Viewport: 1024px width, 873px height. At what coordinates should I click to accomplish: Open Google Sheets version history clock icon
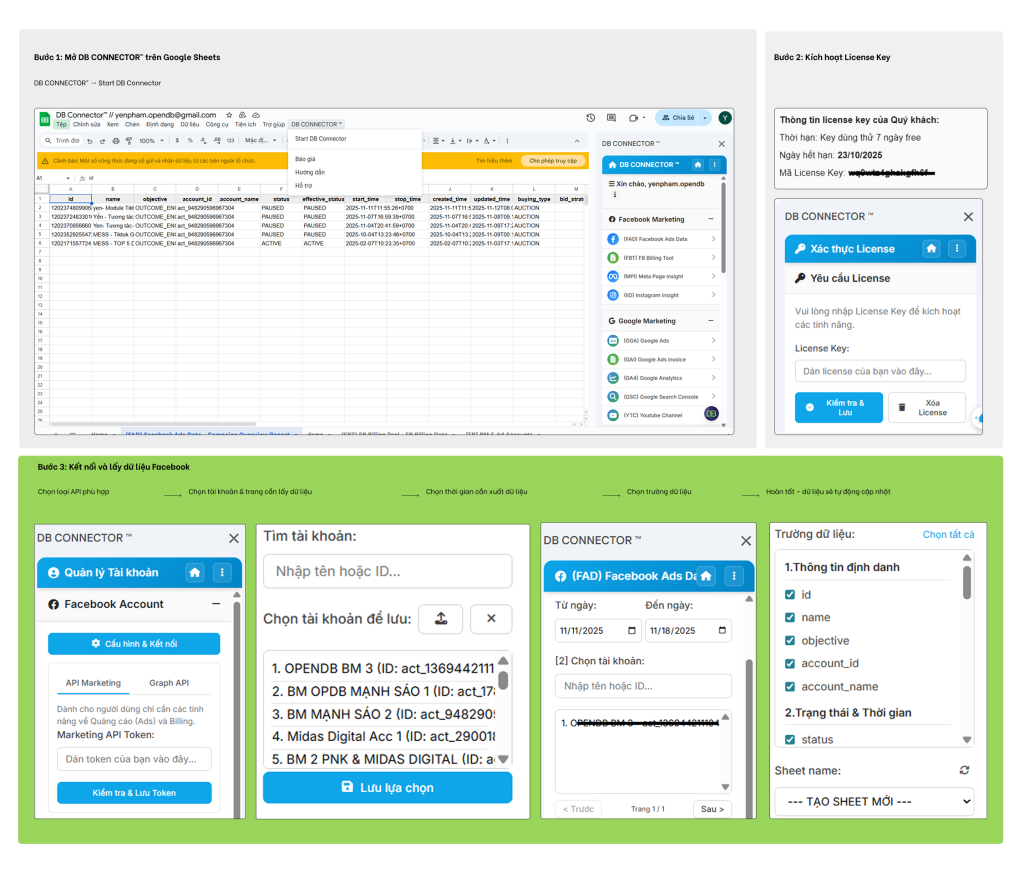coord(591,118)
